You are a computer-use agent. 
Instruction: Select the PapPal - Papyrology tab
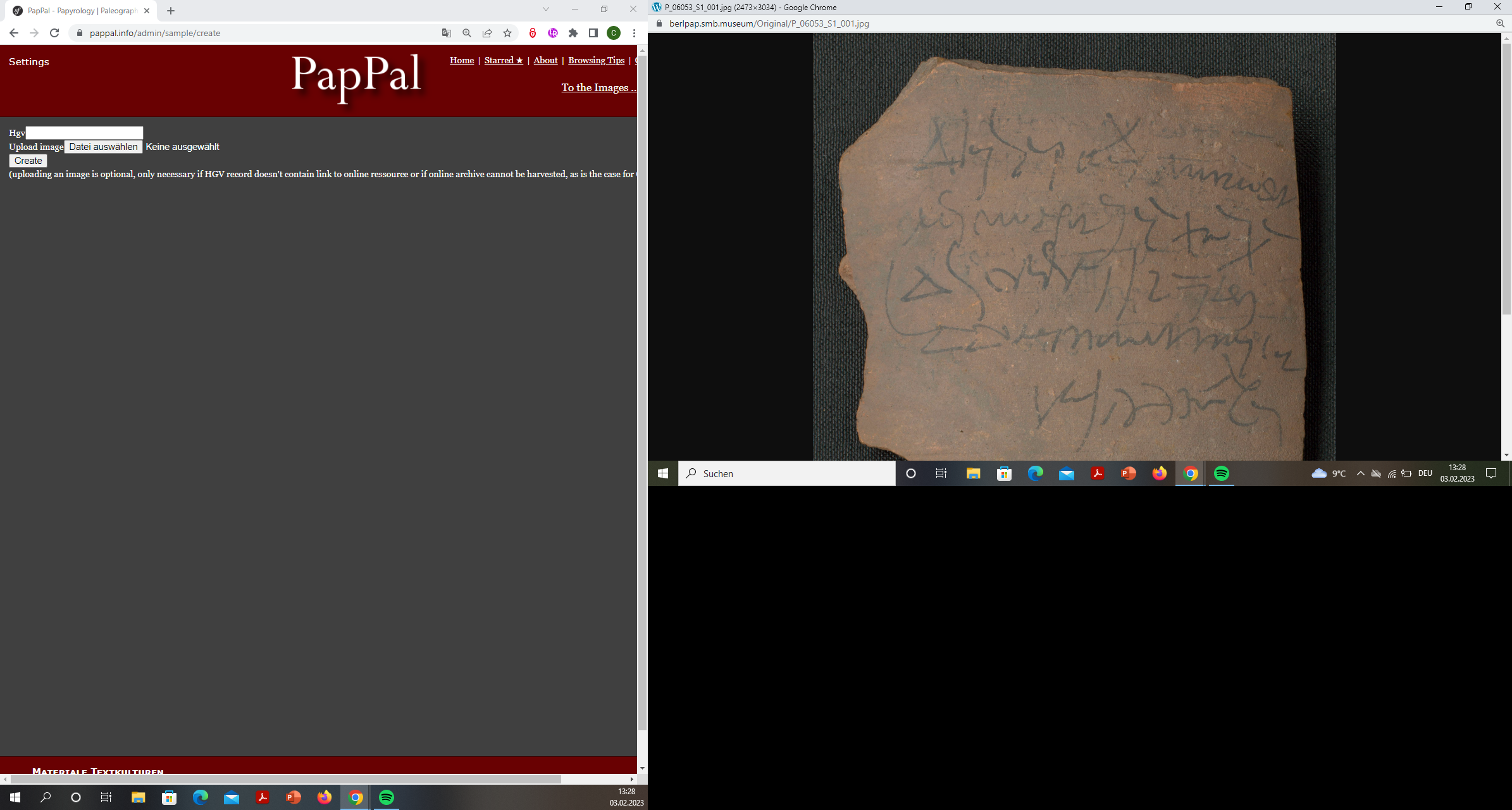81,11
